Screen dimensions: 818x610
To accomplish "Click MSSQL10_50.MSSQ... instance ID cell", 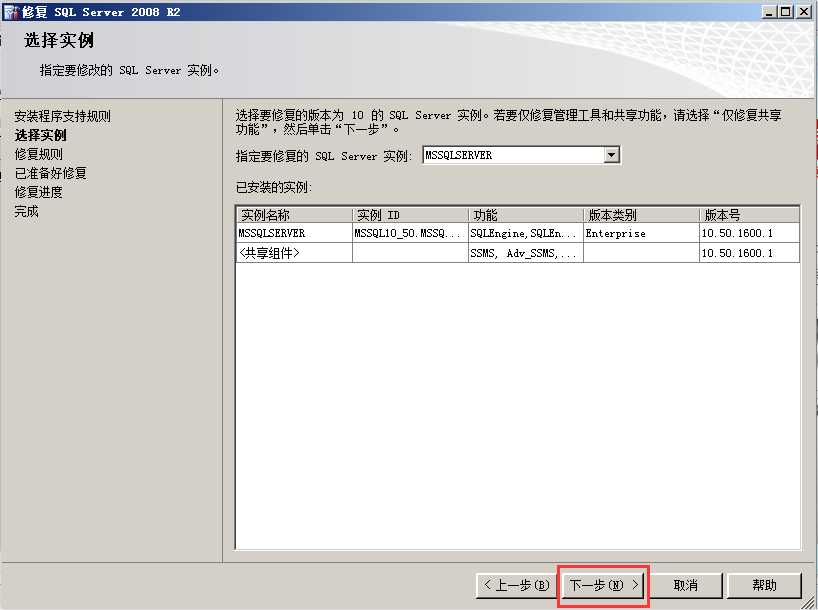I will (x=411, y=233).
